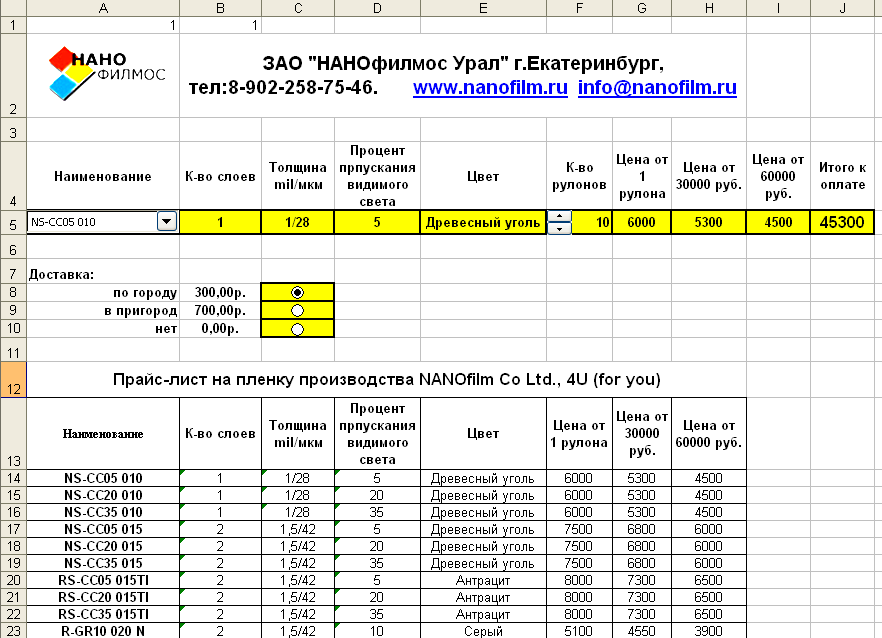The width and height of the screenshot is (882, 638).
Task: Click the 0,00р. delivery price cell
Action: pyautogui.click(x=220, y=329)
